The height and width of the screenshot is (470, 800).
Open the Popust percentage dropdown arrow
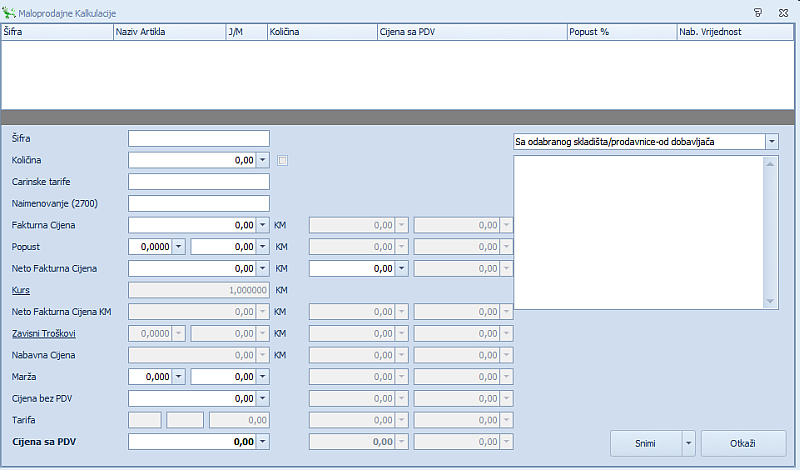click(x=179, y=247)
